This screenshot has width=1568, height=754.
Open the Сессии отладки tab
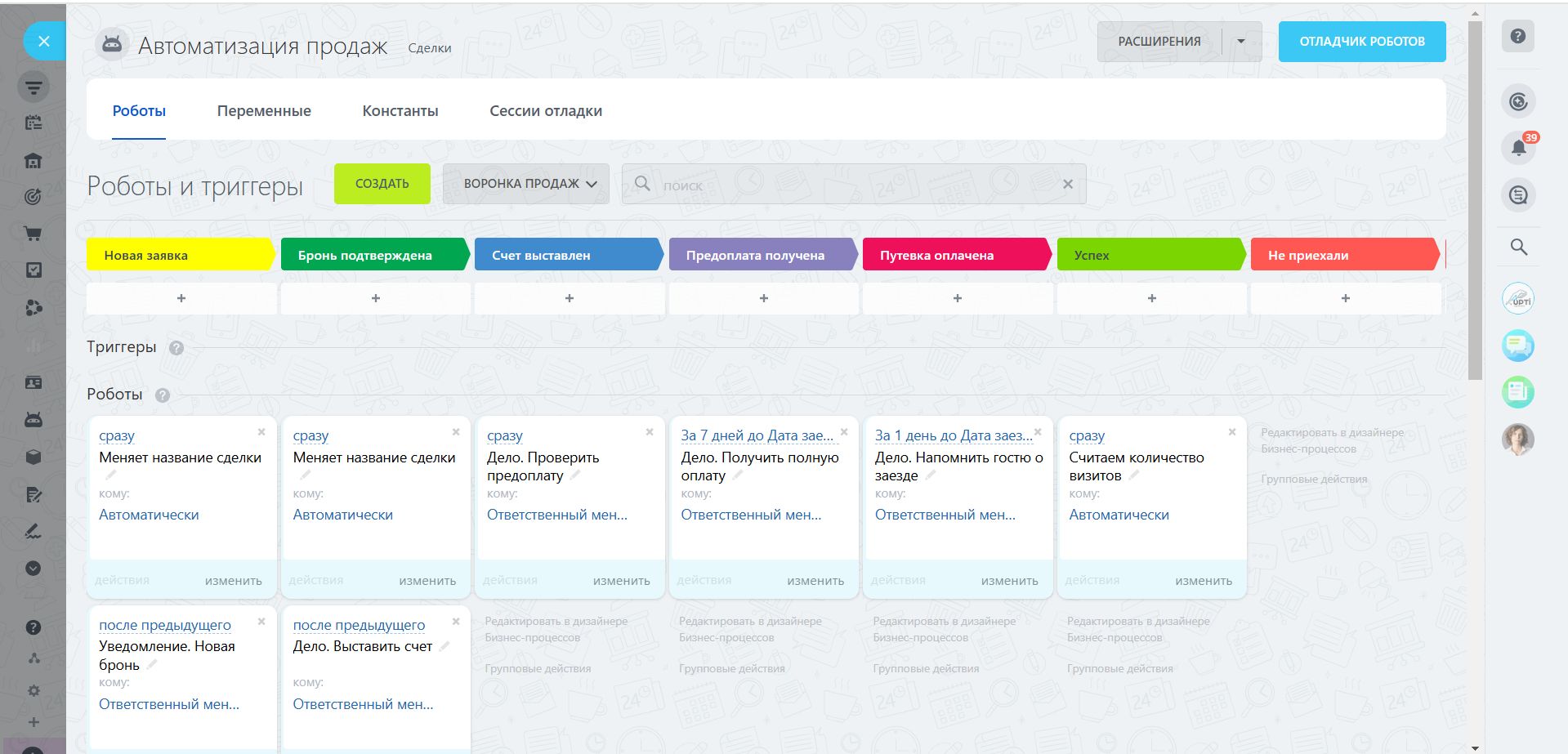click(x=545, y=111)
